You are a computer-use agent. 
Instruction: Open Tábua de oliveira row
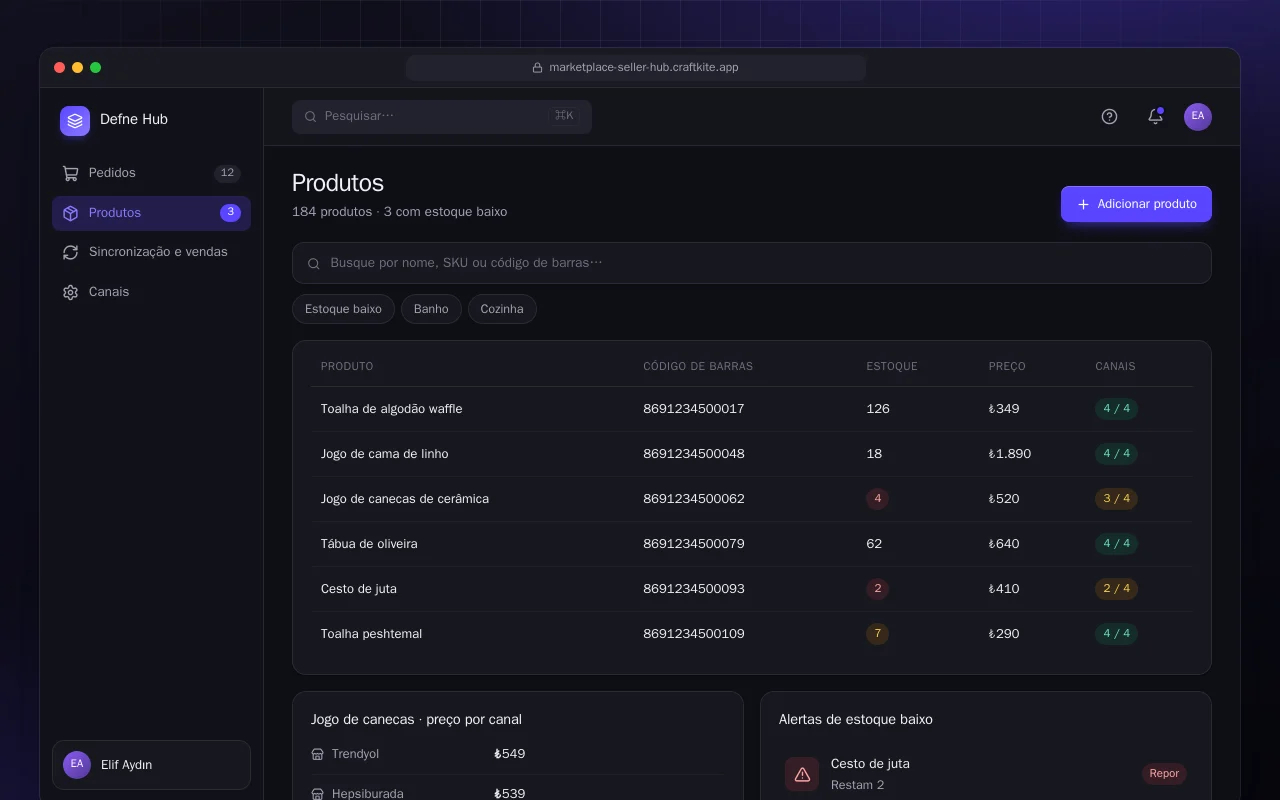coord(752,544)
